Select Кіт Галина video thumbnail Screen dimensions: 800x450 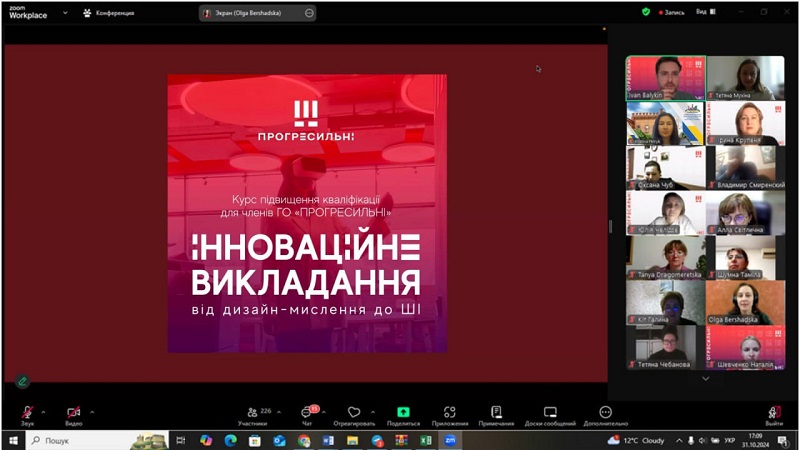point(666,302)
